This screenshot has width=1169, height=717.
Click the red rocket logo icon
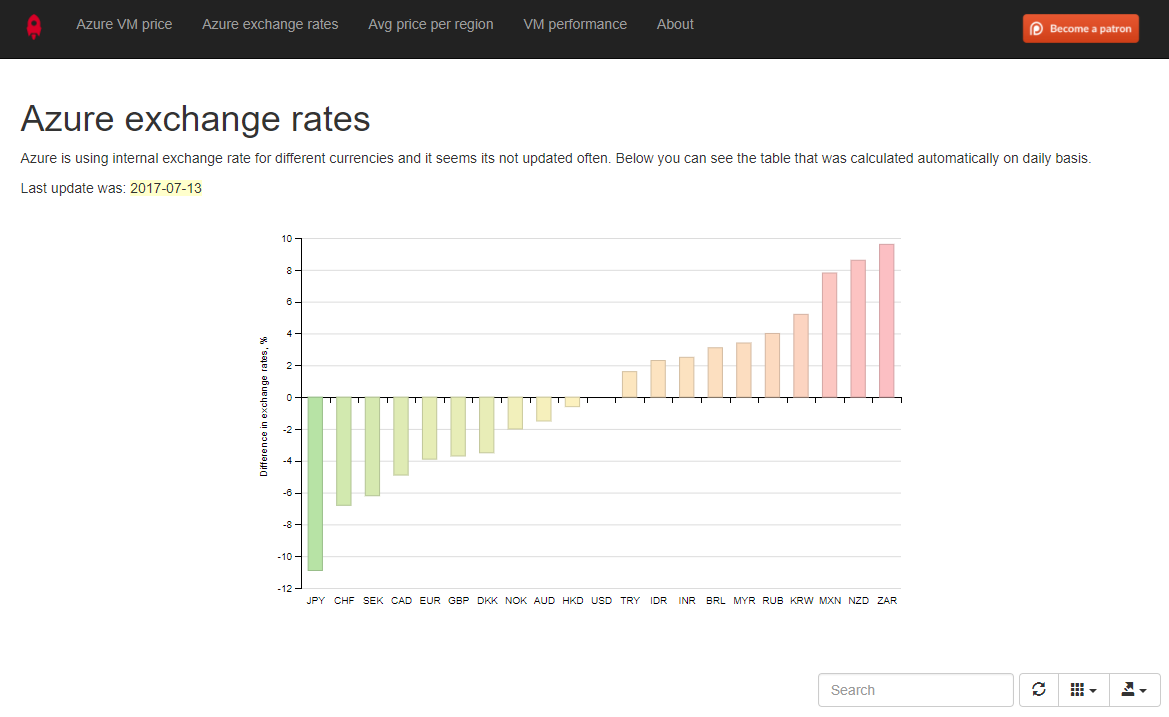coord(34,27)
